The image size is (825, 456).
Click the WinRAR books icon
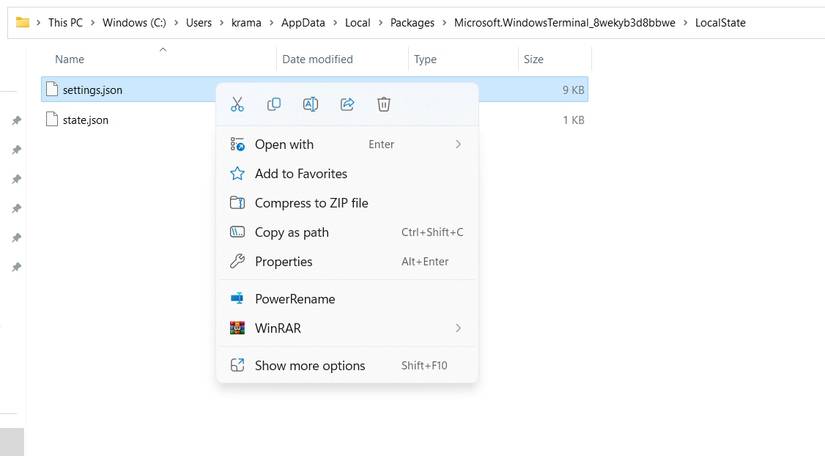pyautogui.click(x=237, y=328)
